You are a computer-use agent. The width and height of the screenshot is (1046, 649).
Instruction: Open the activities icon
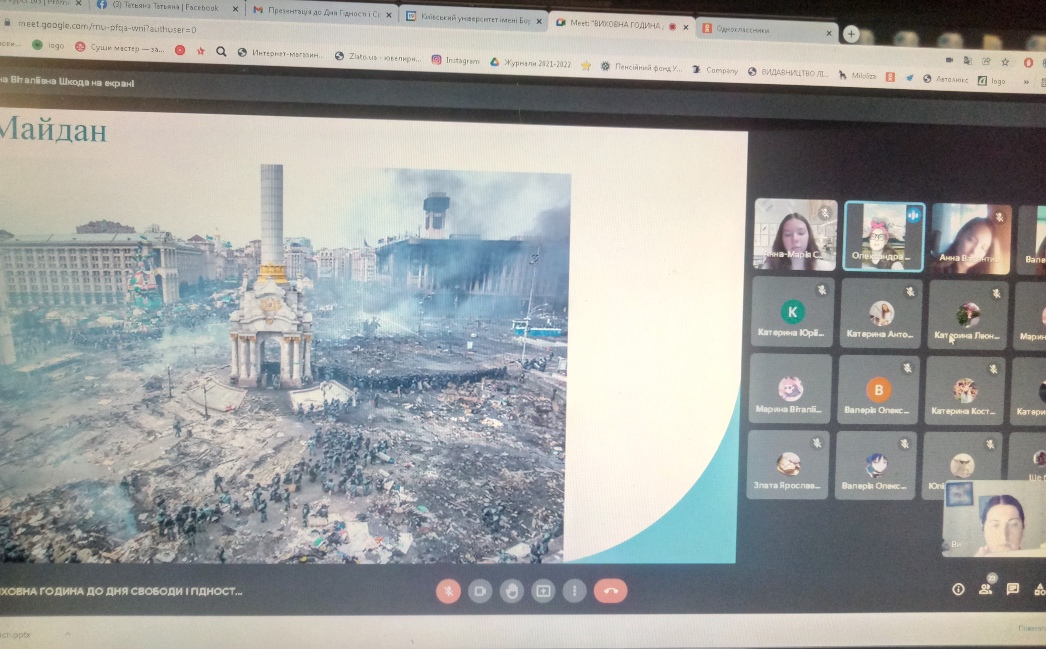tap(1038, 589)
